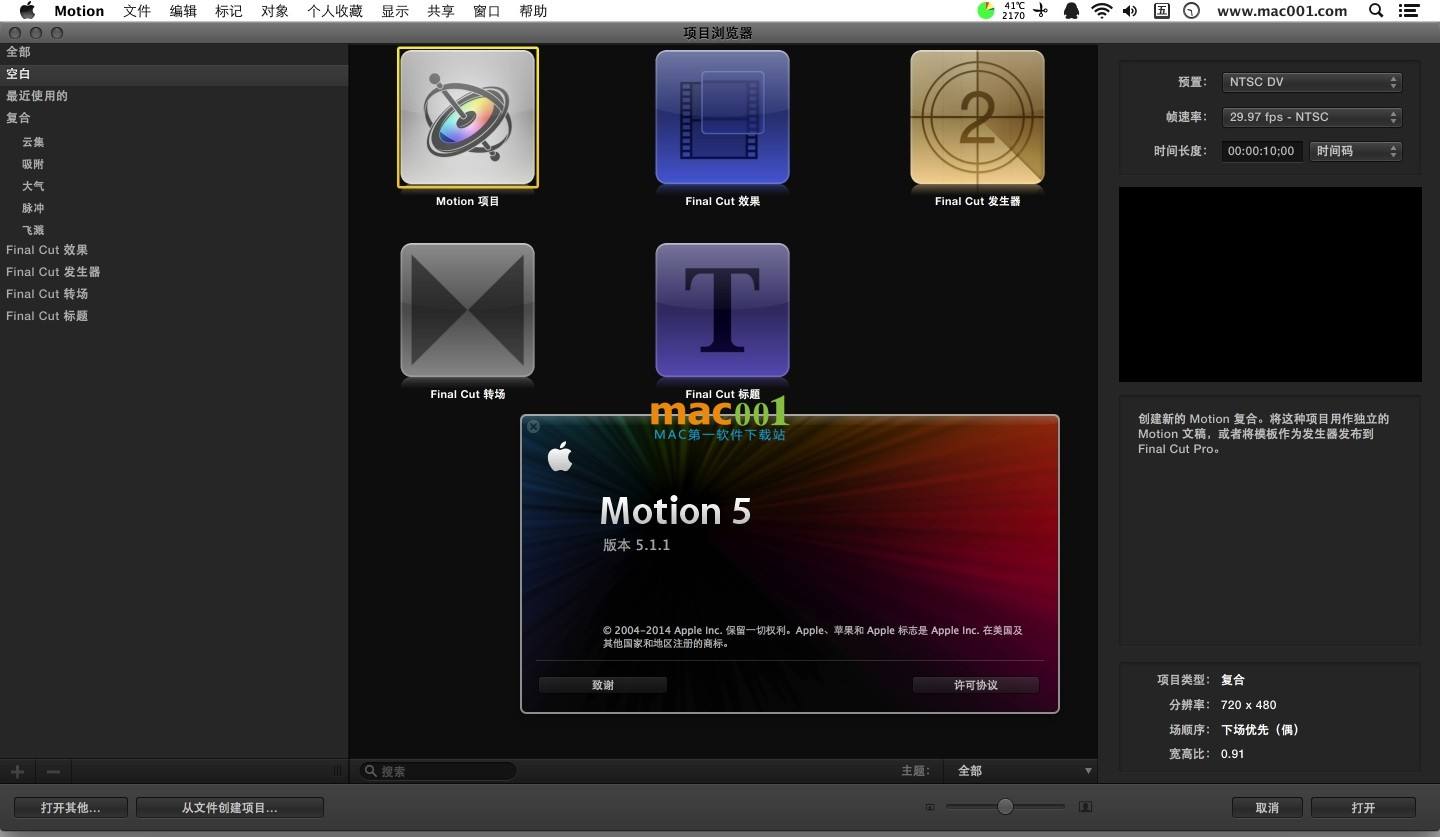Open the 文件 menu
1440x837 pixels.
click(x=137, y=11)
